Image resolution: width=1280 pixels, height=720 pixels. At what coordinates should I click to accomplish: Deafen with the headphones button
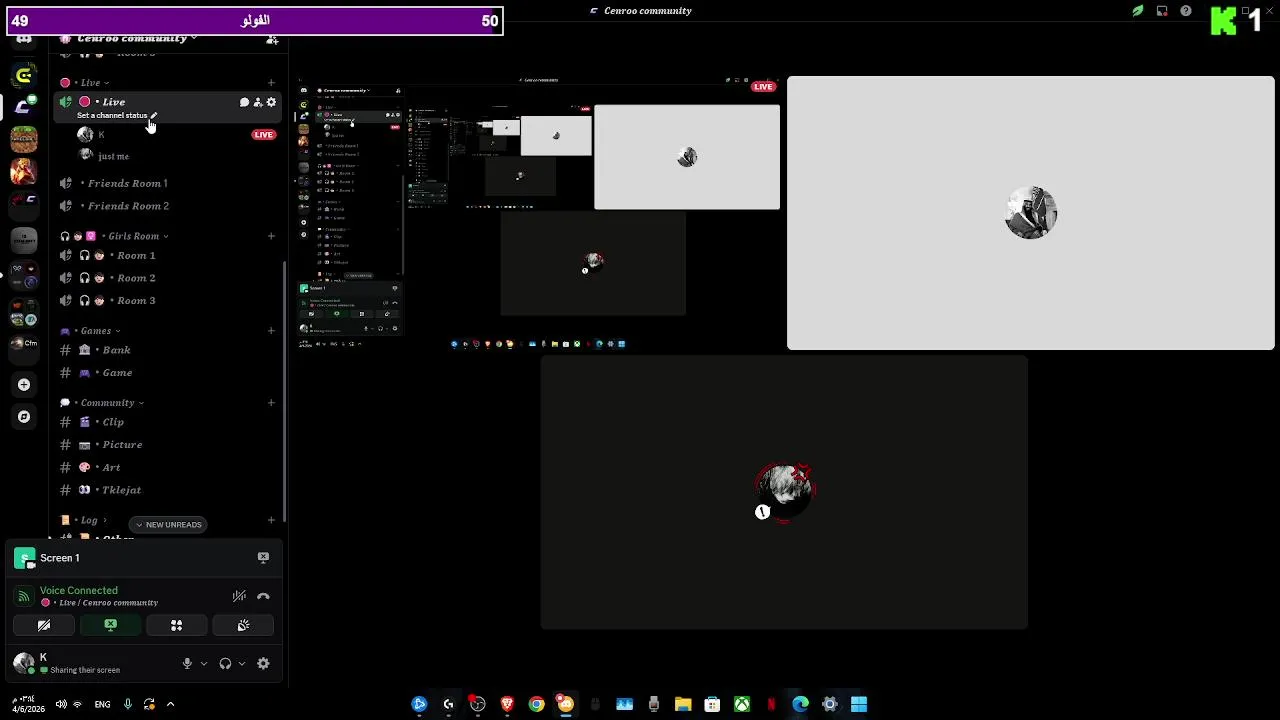tap(225, 663)
